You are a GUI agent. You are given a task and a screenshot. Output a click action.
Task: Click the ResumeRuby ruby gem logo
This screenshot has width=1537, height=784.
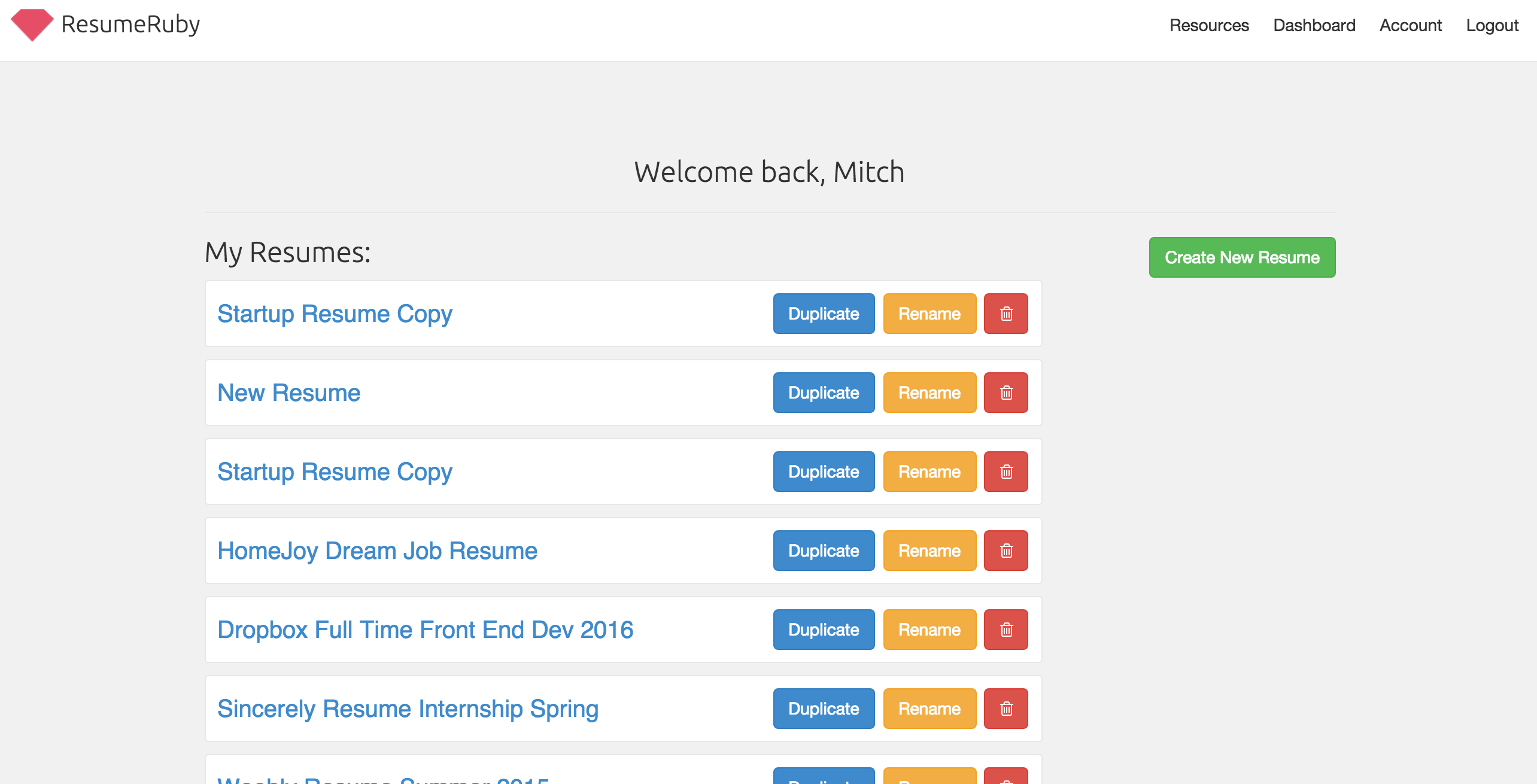(x=32, y=25)
